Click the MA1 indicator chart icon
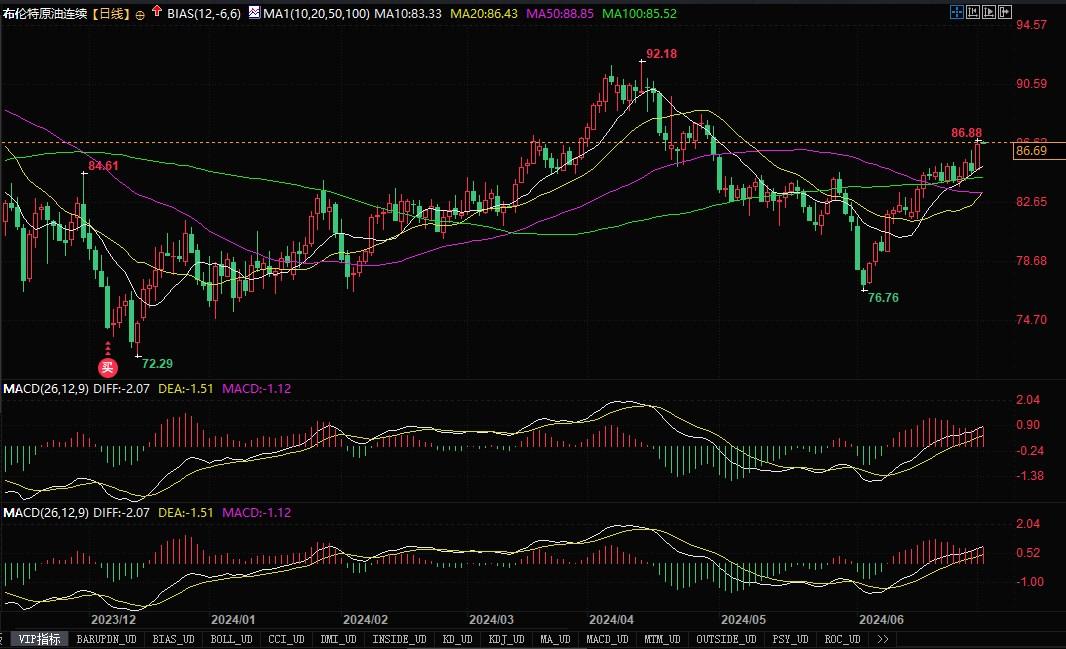The width and height of the screenshot is (1066, 649). point(253,14)
